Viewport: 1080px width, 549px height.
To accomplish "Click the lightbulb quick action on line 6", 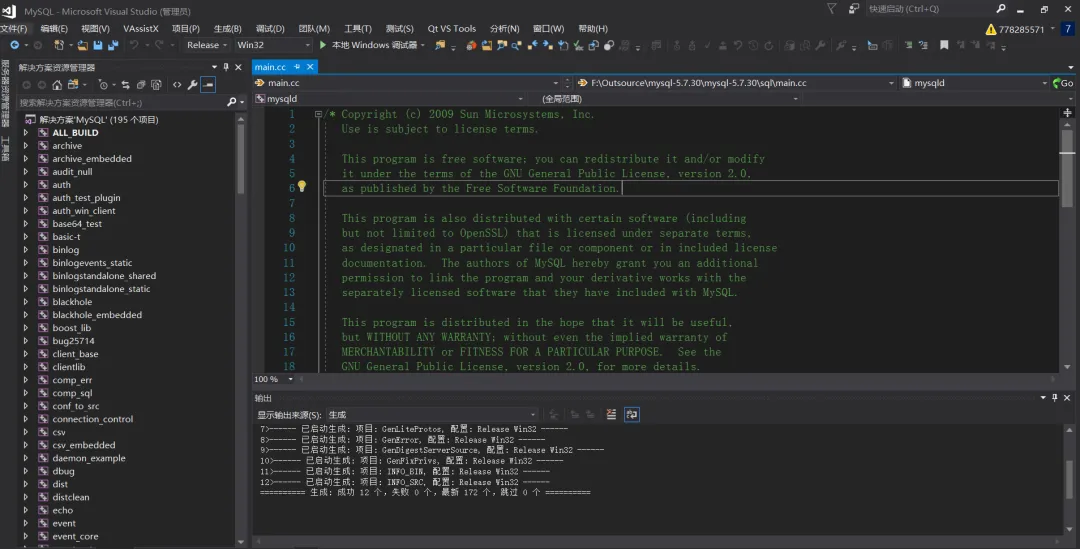I will click(x=302, y=187).
